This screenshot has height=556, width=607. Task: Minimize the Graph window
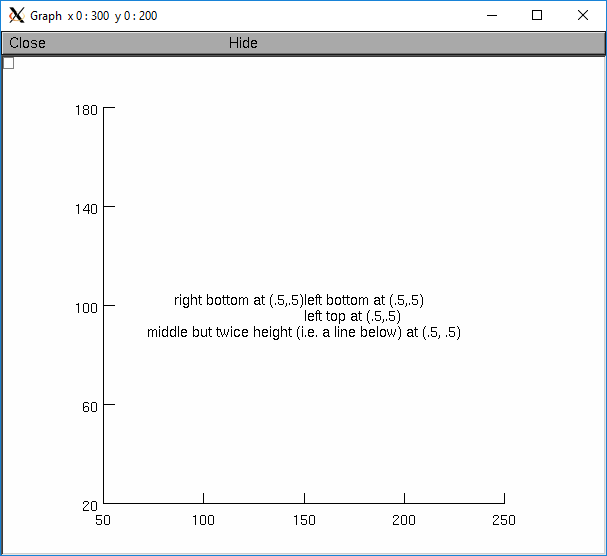point(491,15)
